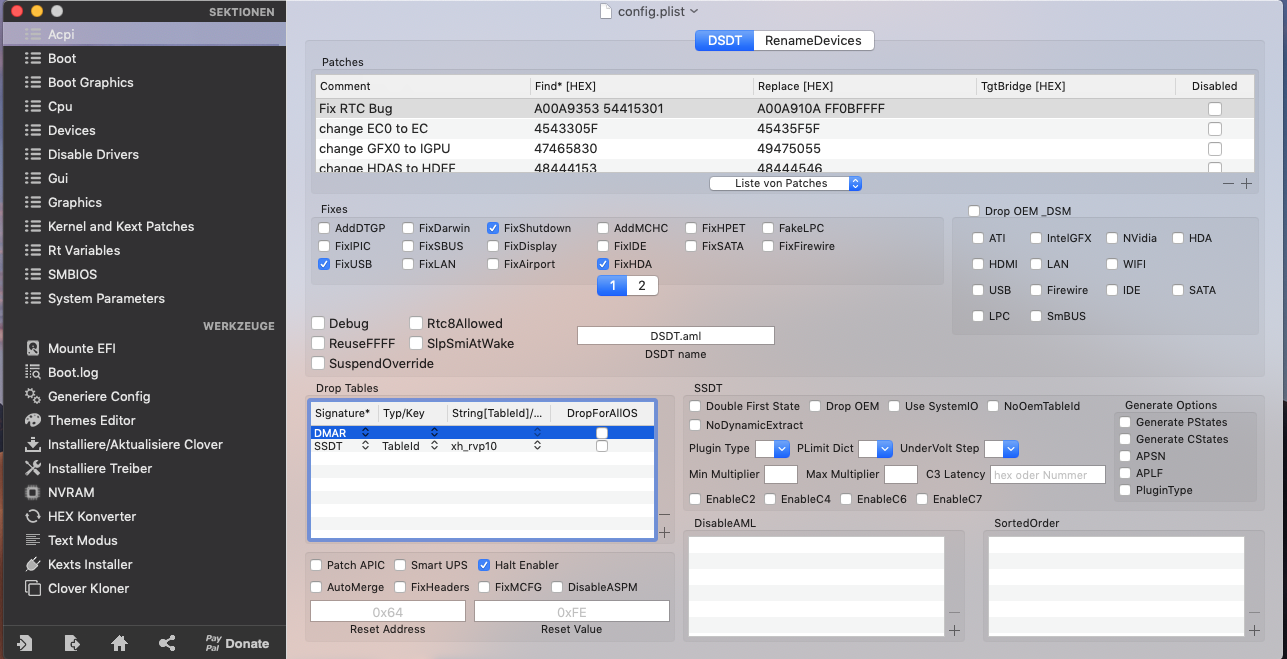1287x659 pixels.
Task: Open the TableId Typ/Key selector in SSDT row
Action: click(x=434, y=446)
